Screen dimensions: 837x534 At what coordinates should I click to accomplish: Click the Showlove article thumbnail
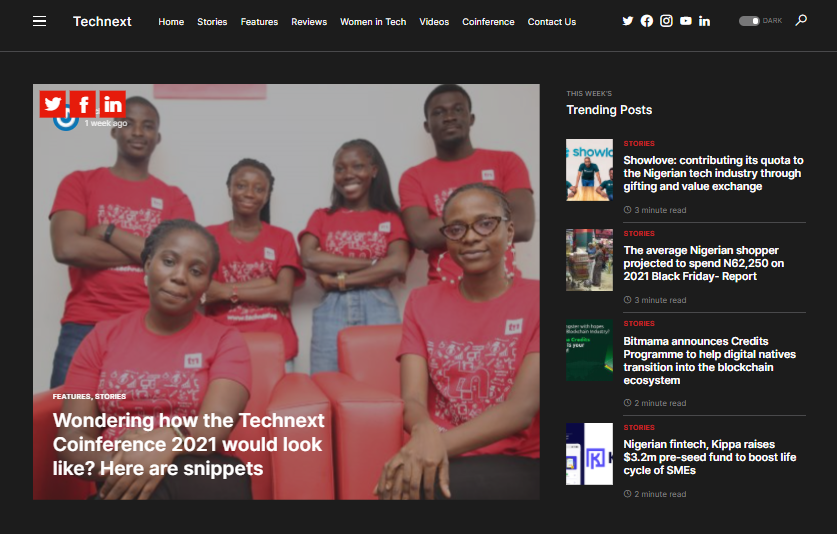[x=589, y=170]
